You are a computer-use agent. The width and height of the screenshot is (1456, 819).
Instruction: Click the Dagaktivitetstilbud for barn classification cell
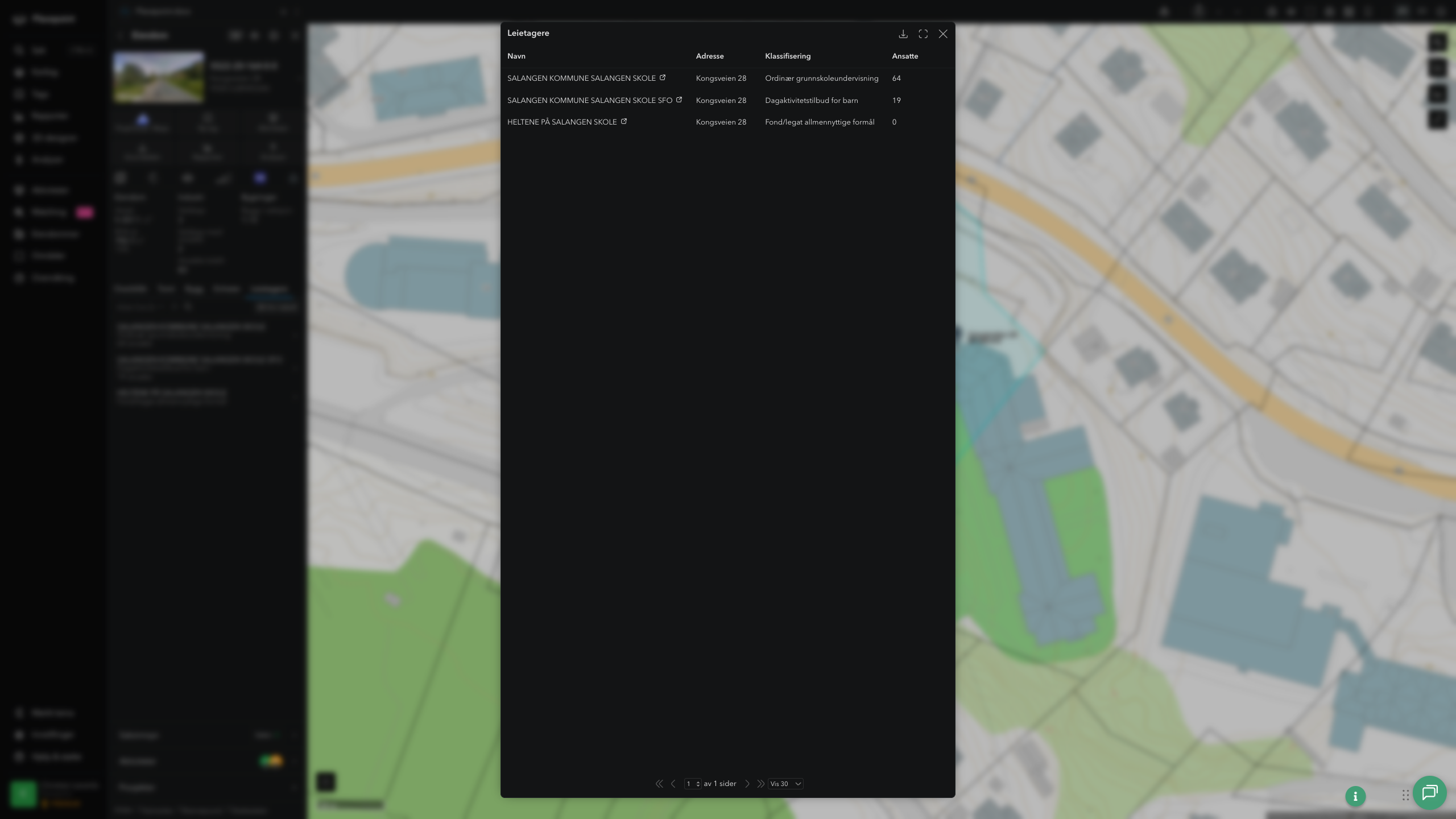(812, 101)
